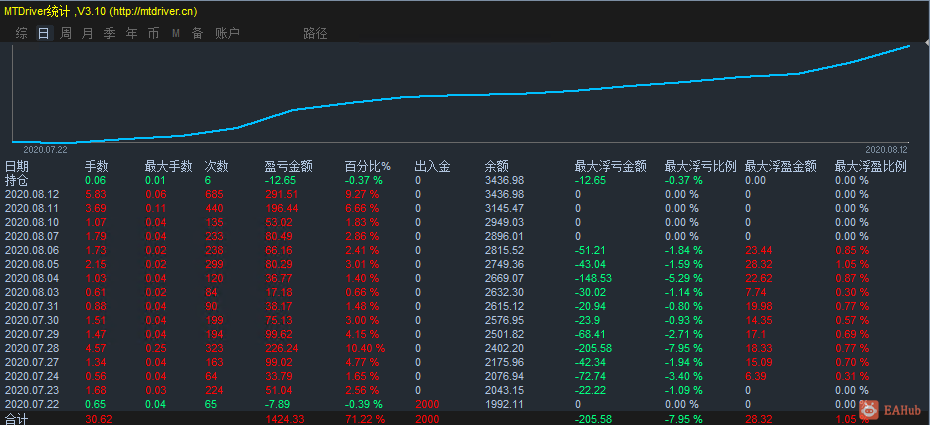Select the 2020.07.31 date row
This screenshot has width=930, height=425.
click(465, 306)
